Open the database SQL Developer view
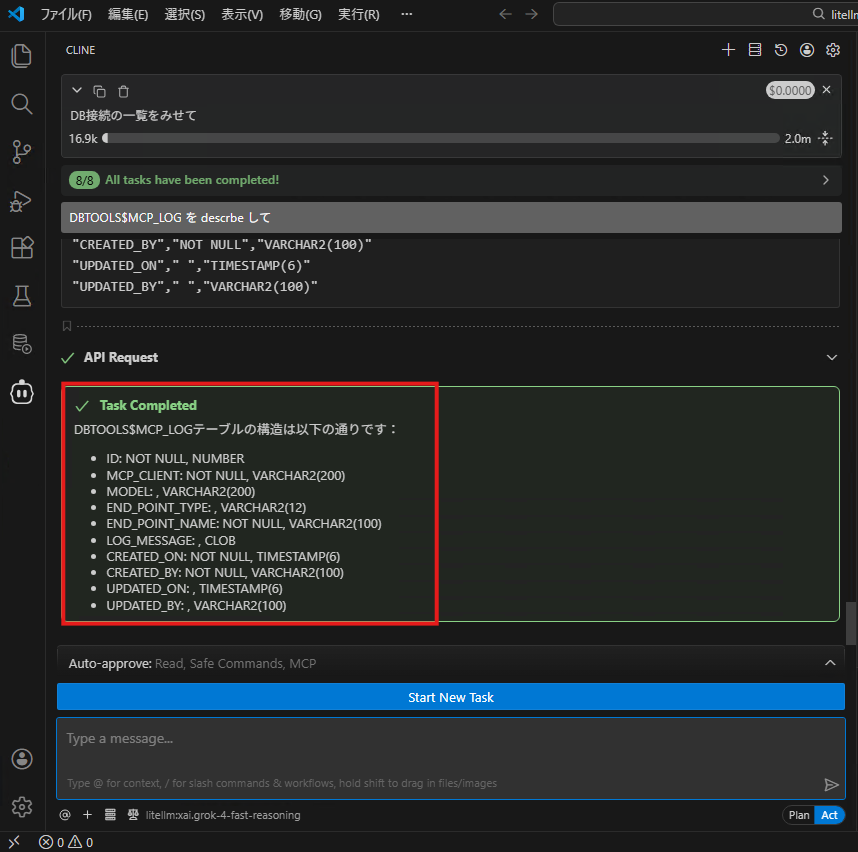 click(21, 344)
